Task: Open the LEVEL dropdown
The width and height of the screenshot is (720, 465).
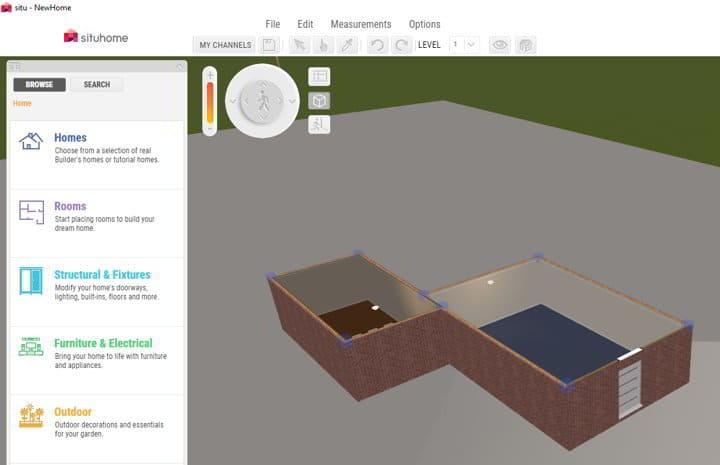Action: [471, 45]
